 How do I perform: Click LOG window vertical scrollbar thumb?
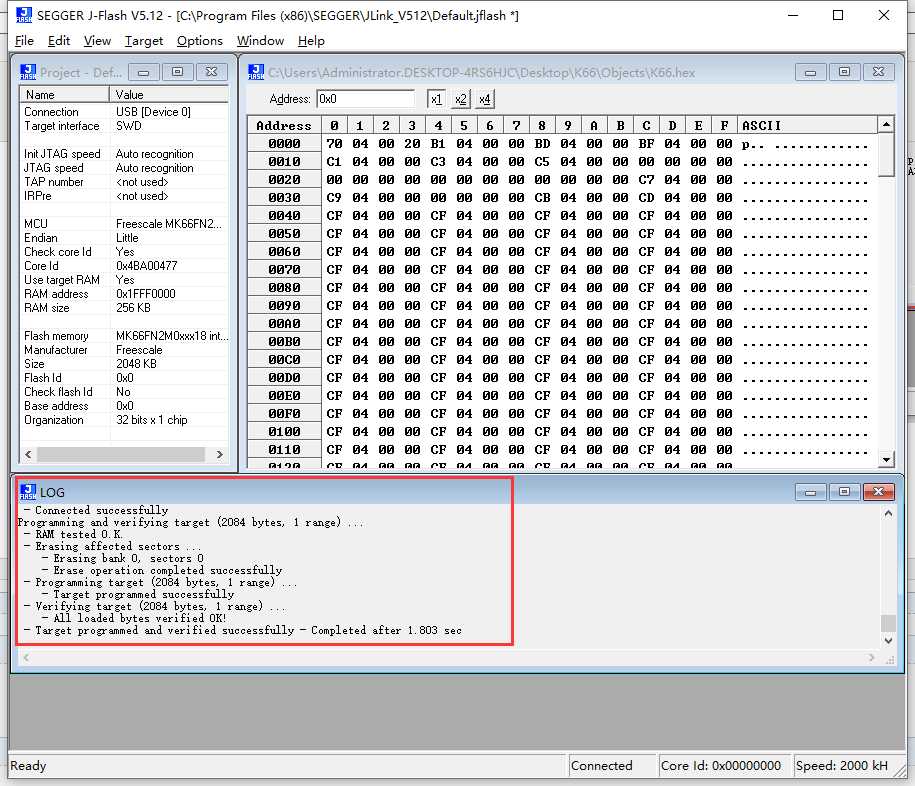[x=888, y=623]
